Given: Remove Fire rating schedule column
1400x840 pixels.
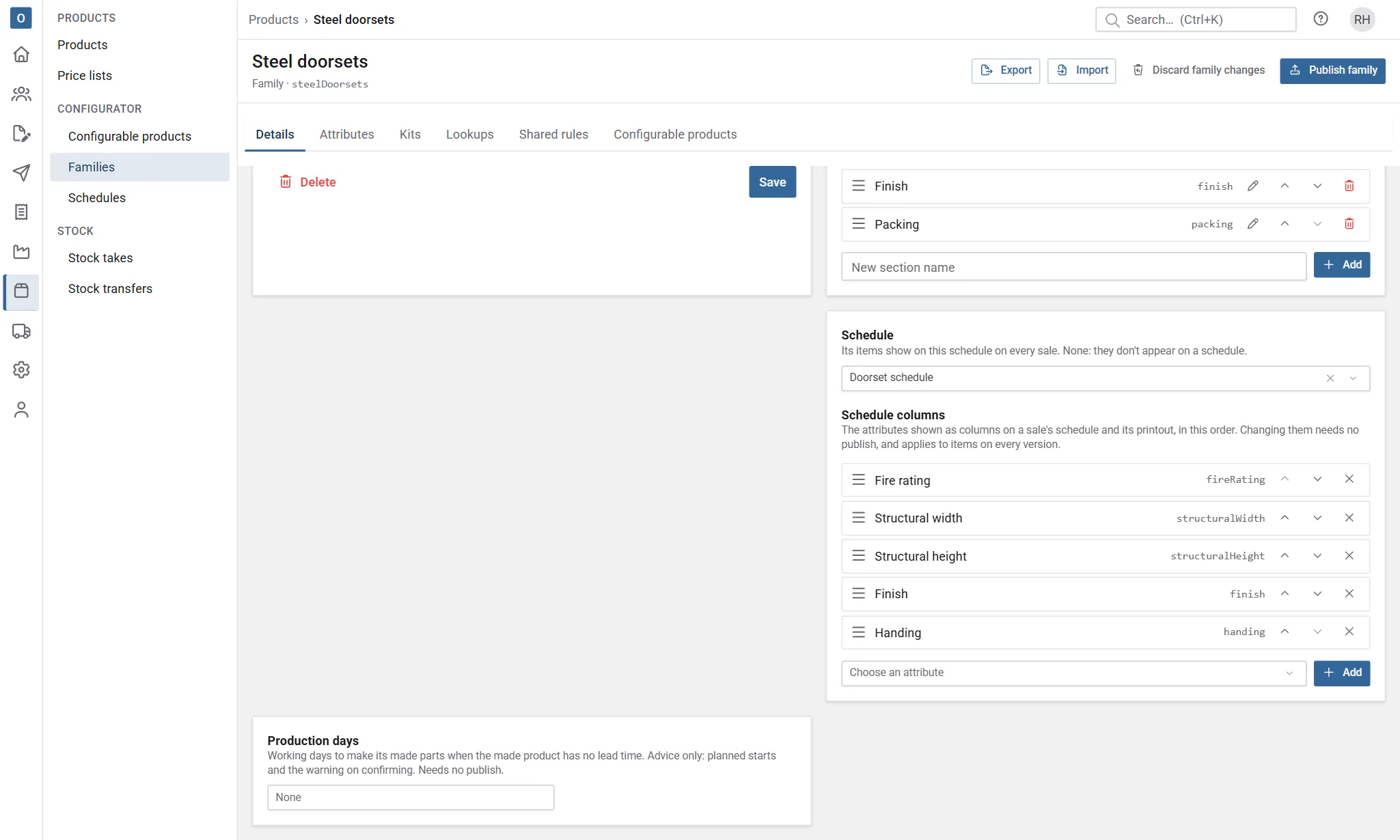Looking at the screenshot, I should point(1349,479).
